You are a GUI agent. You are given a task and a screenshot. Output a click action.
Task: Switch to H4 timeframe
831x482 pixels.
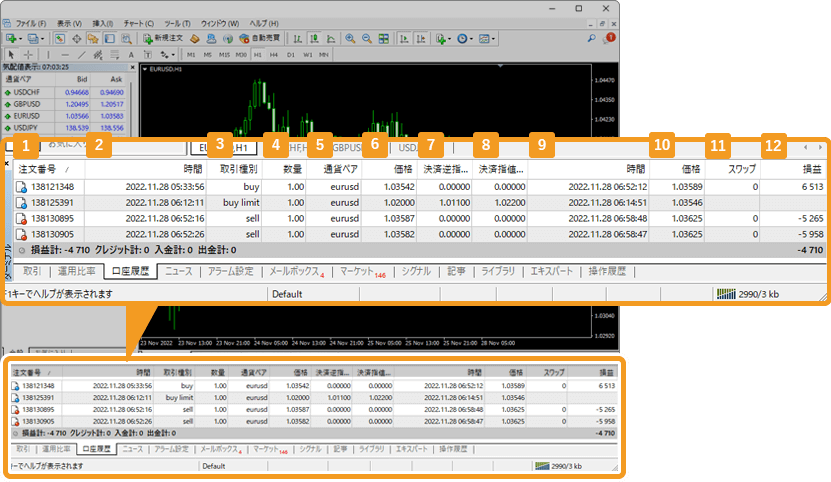click(x=273, y=55)
